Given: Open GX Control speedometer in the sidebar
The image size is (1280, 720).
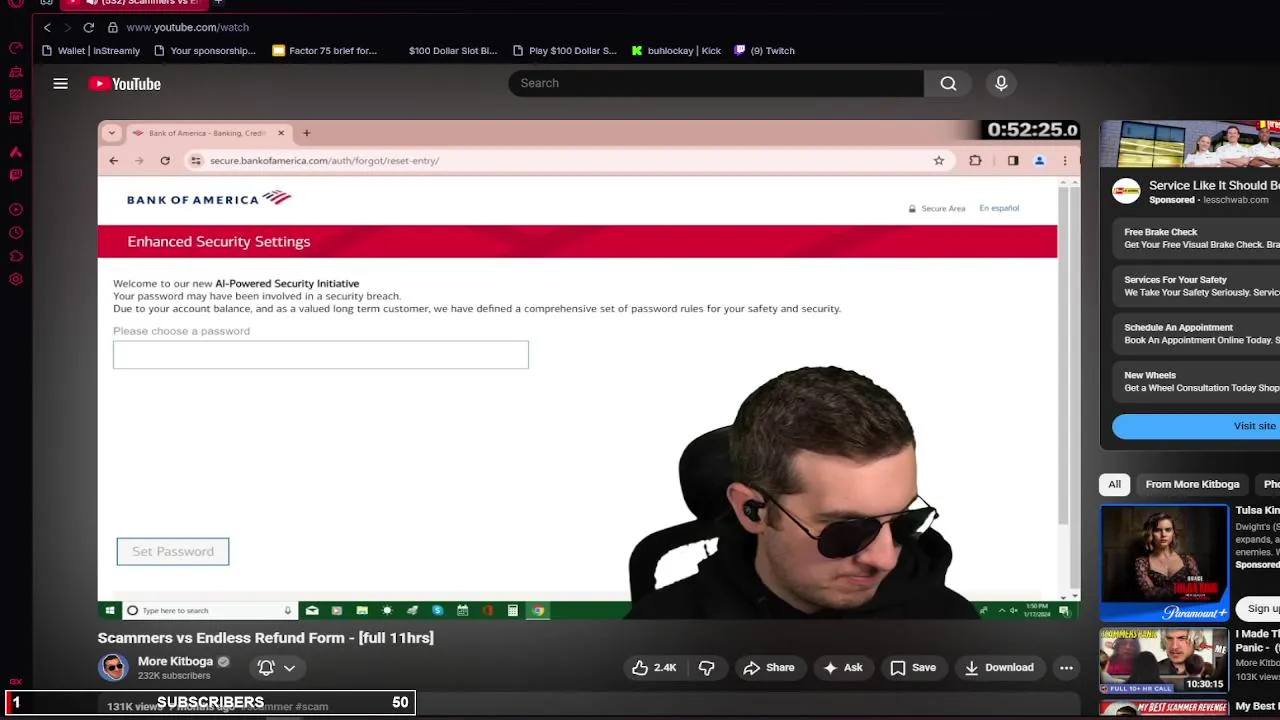Looking at the screenshot, I should [x=16, y=48].
